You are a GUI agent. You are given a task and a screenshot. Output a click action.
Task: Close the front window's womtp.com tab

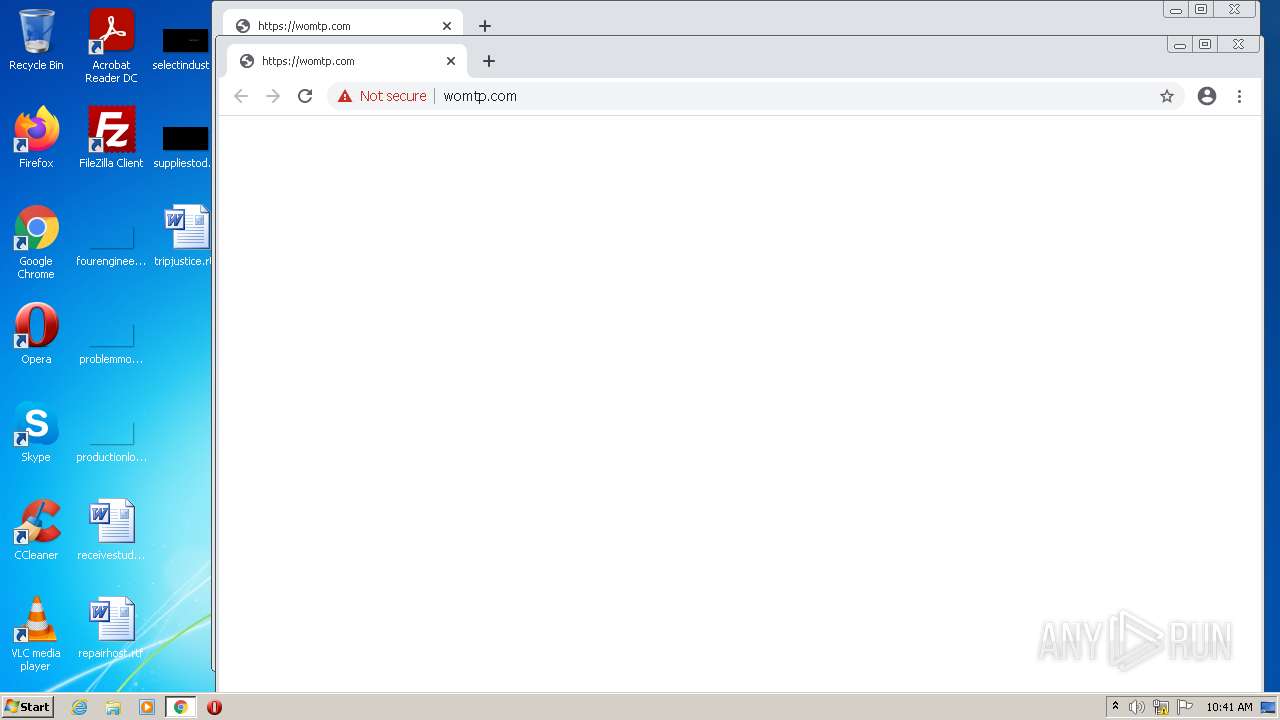[451, 61]
